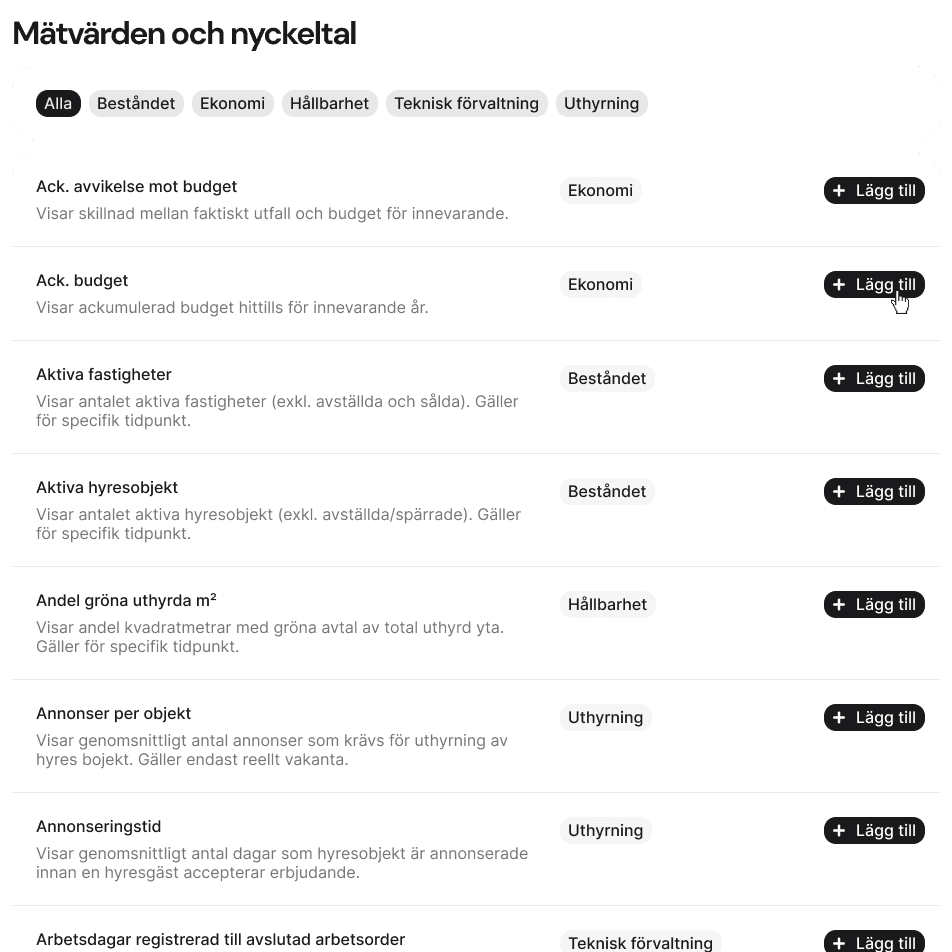
Task: Click plus icon for Annonser per objekt
Action: (x=839, y=718)
